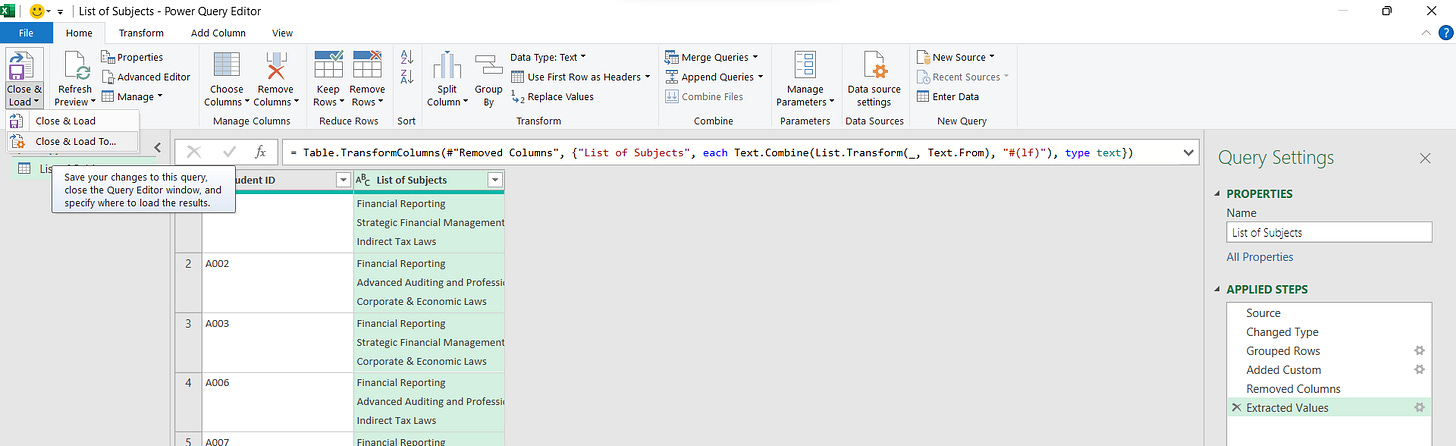Open filter dropdown on Student ID column
1456x446 pixels.
(343, 180)
